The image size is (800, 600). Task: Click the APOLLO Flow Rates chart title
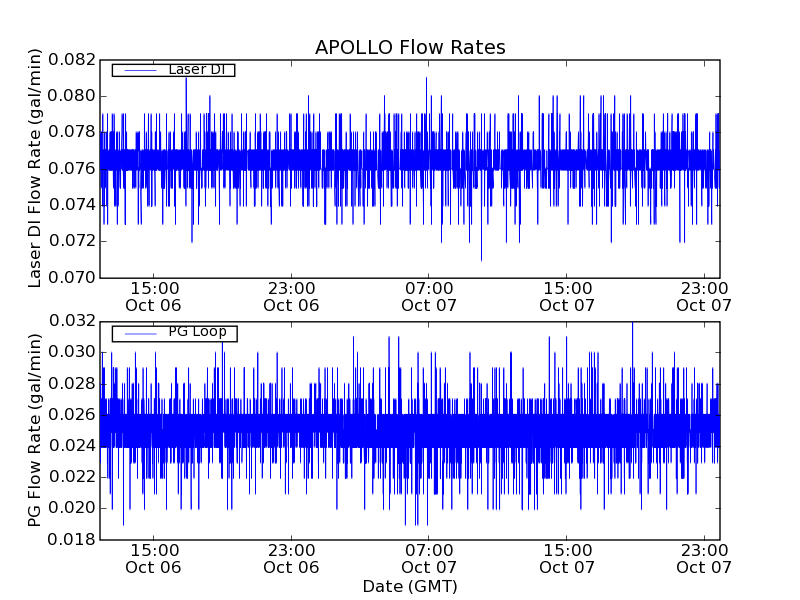tap(410, 48)
